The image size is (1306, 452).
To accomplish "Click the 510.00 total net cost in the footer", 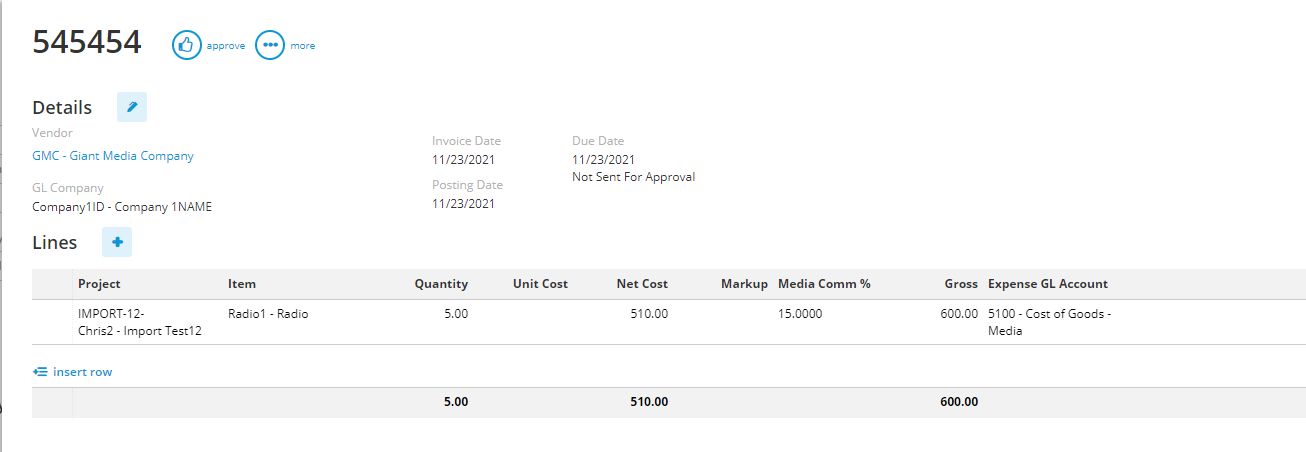I will (648, 402).
